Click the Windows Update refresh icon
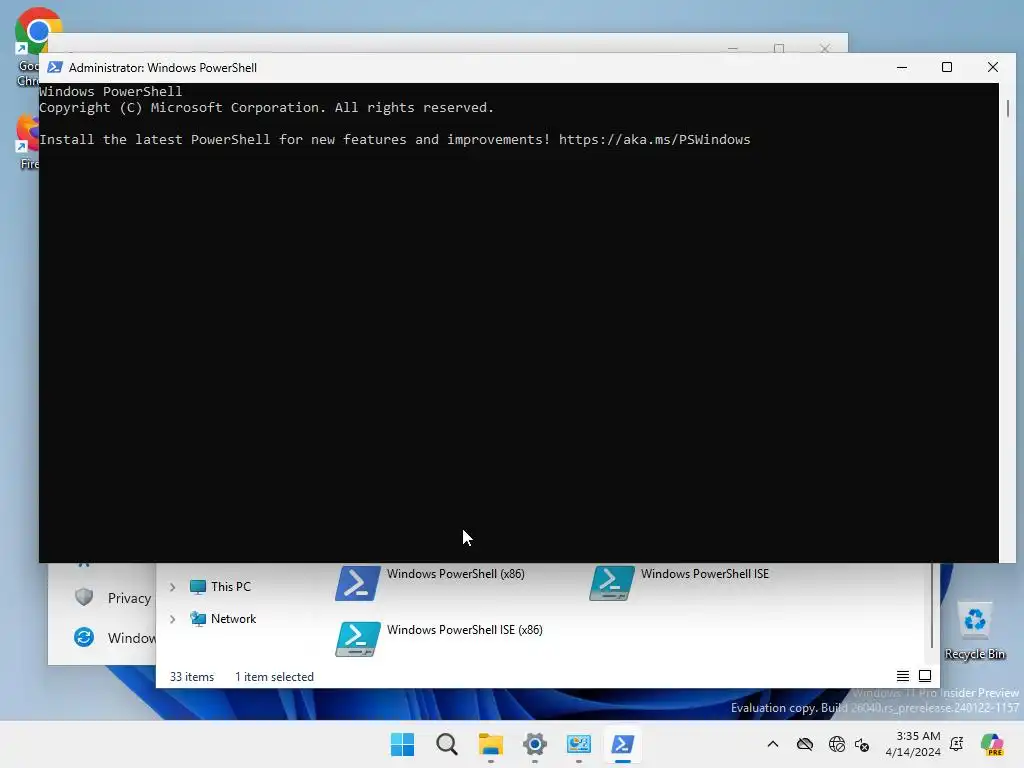This screenshot has height=768, width=1024. click(84, 637)
